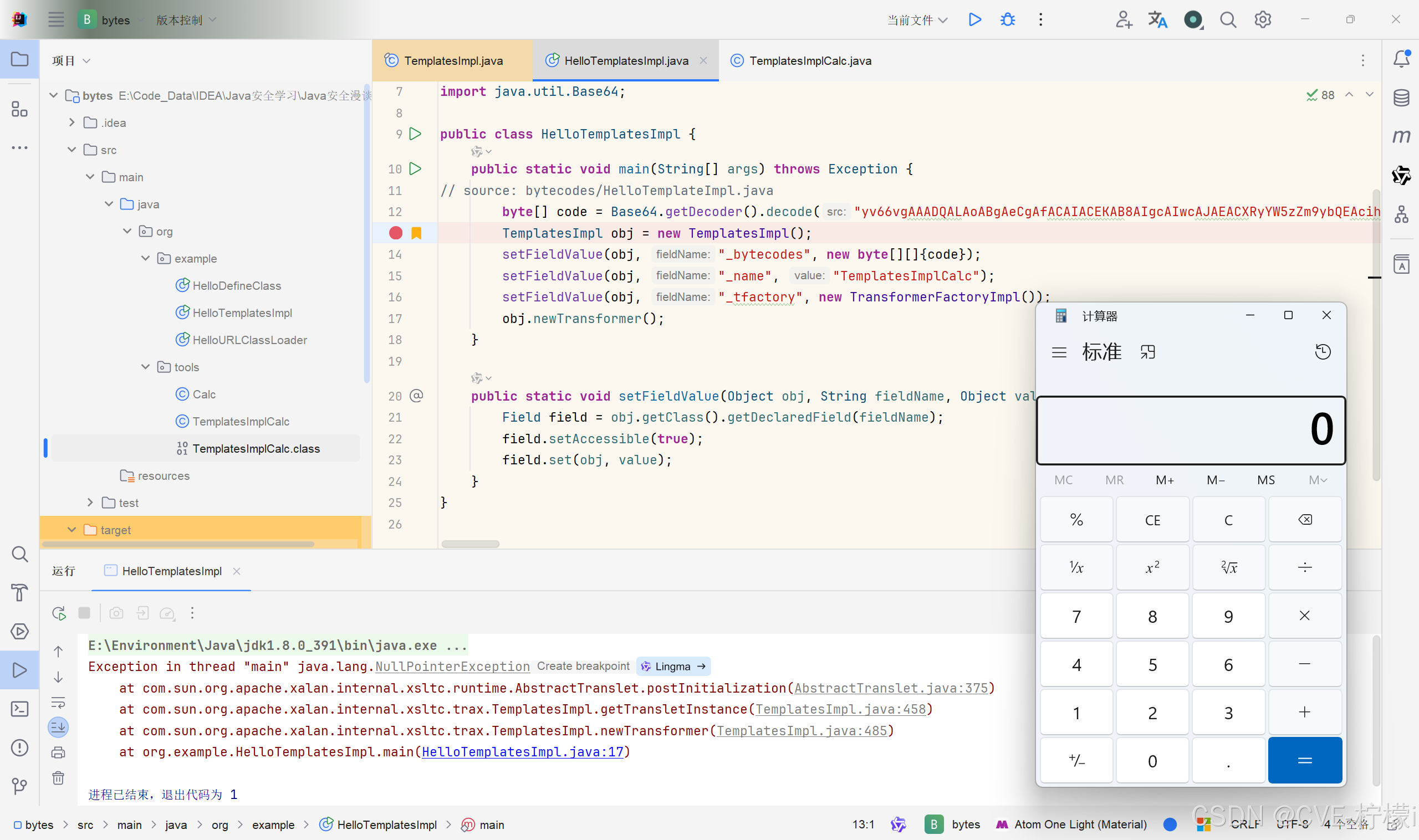The height and width of the screenshot is (840, 1419).
Task: Open the Build hammer tool window
Action: click(x=19, y=593)
